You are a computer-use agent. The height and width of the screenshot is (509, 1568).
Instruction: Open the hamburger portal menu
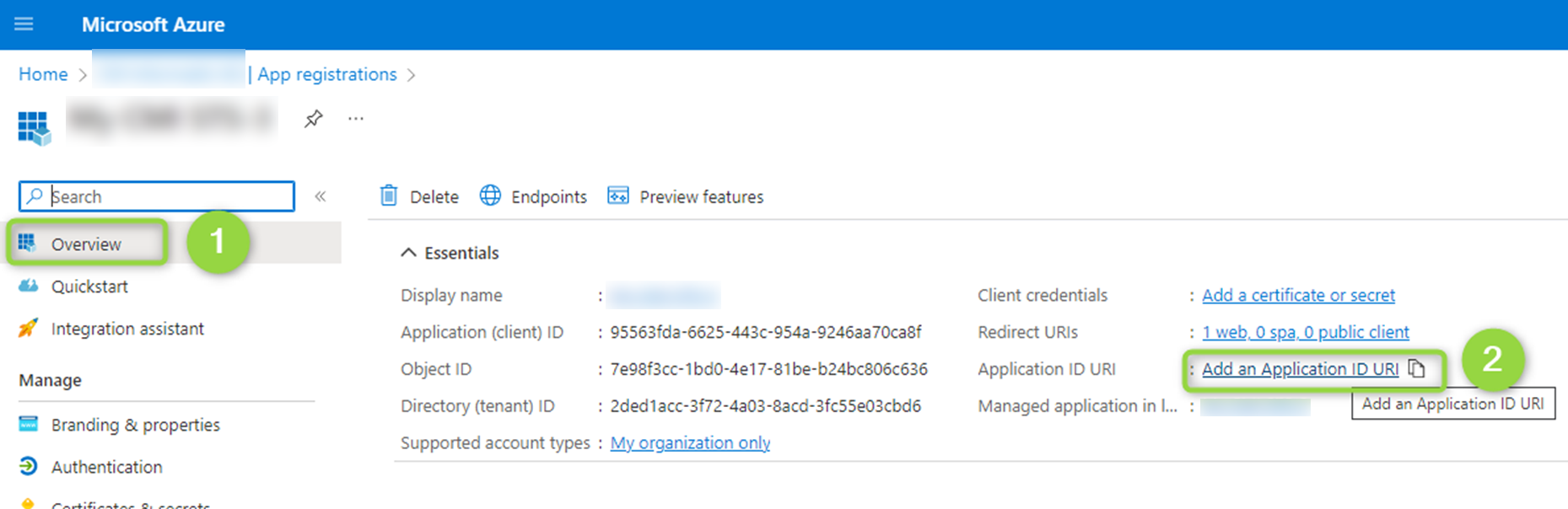point(24,24)
